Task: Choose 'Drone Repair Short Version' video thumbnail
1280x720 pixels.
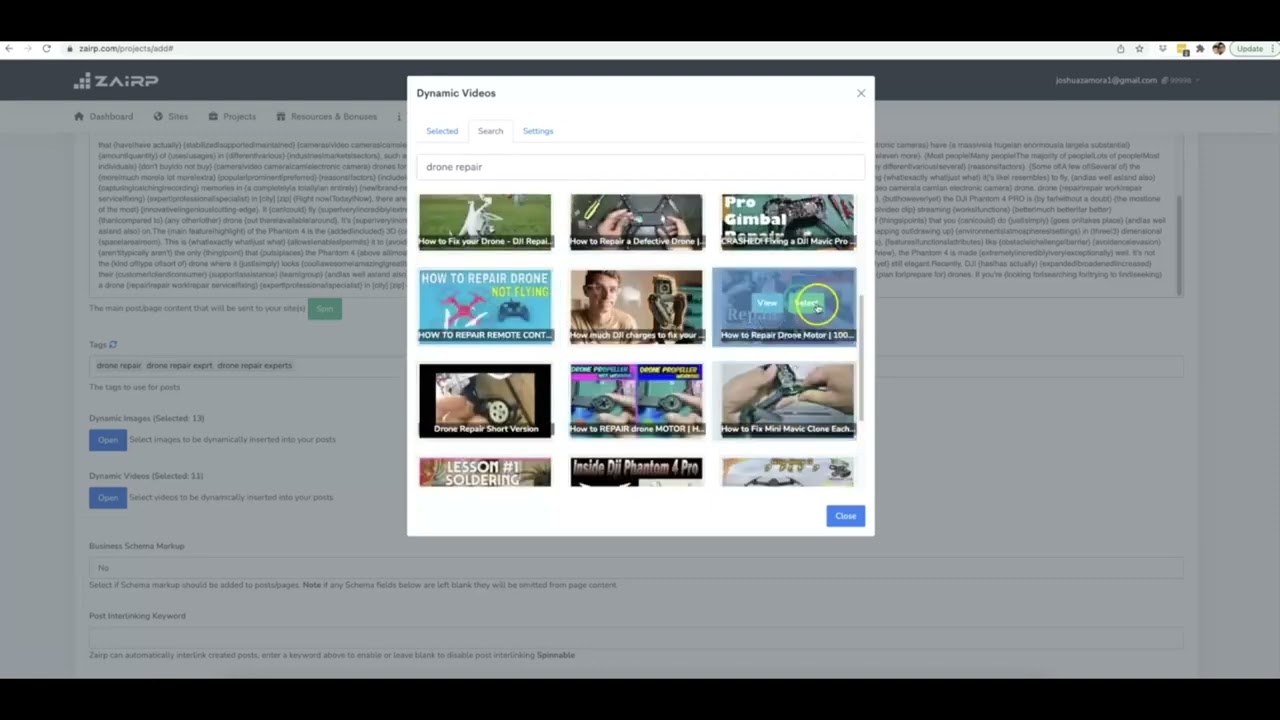Action: (x=485, y=400)
